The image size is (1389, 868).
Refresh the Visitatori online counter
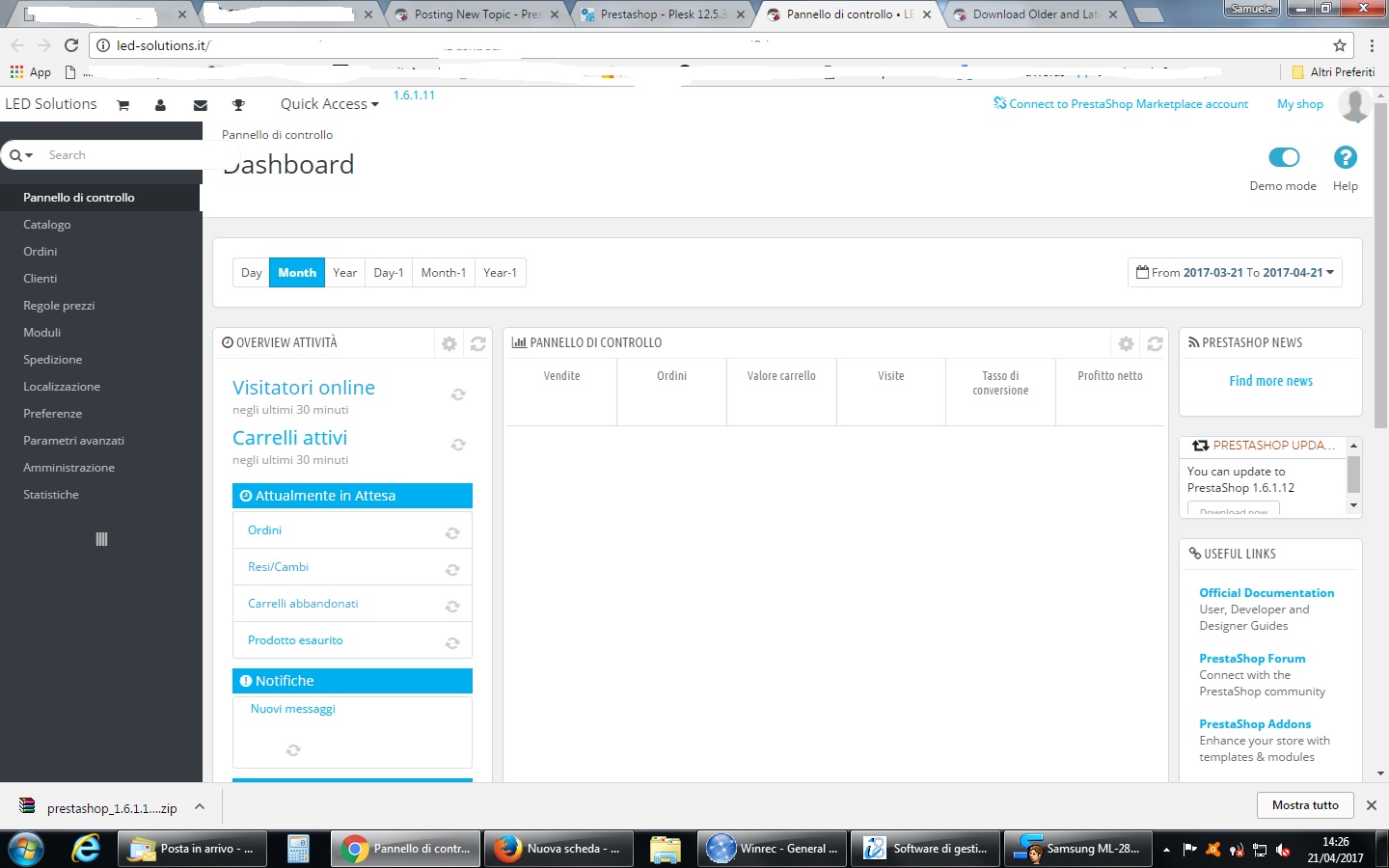pyautogui.click(x=458, y=394)
